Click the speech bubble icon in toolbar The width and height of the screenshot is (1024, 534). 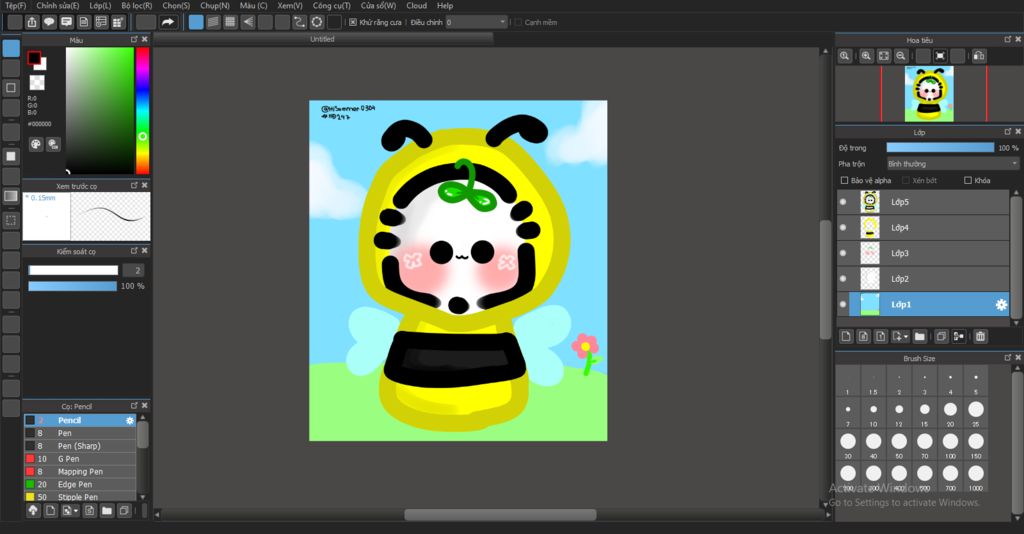[x=49, y=22]
